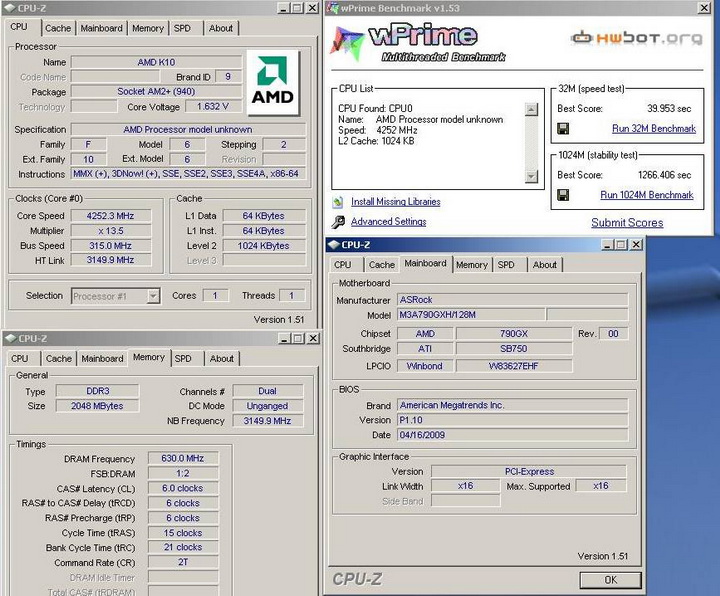
Task: Click Southbridge SB750 value
Action: point(514,349)
